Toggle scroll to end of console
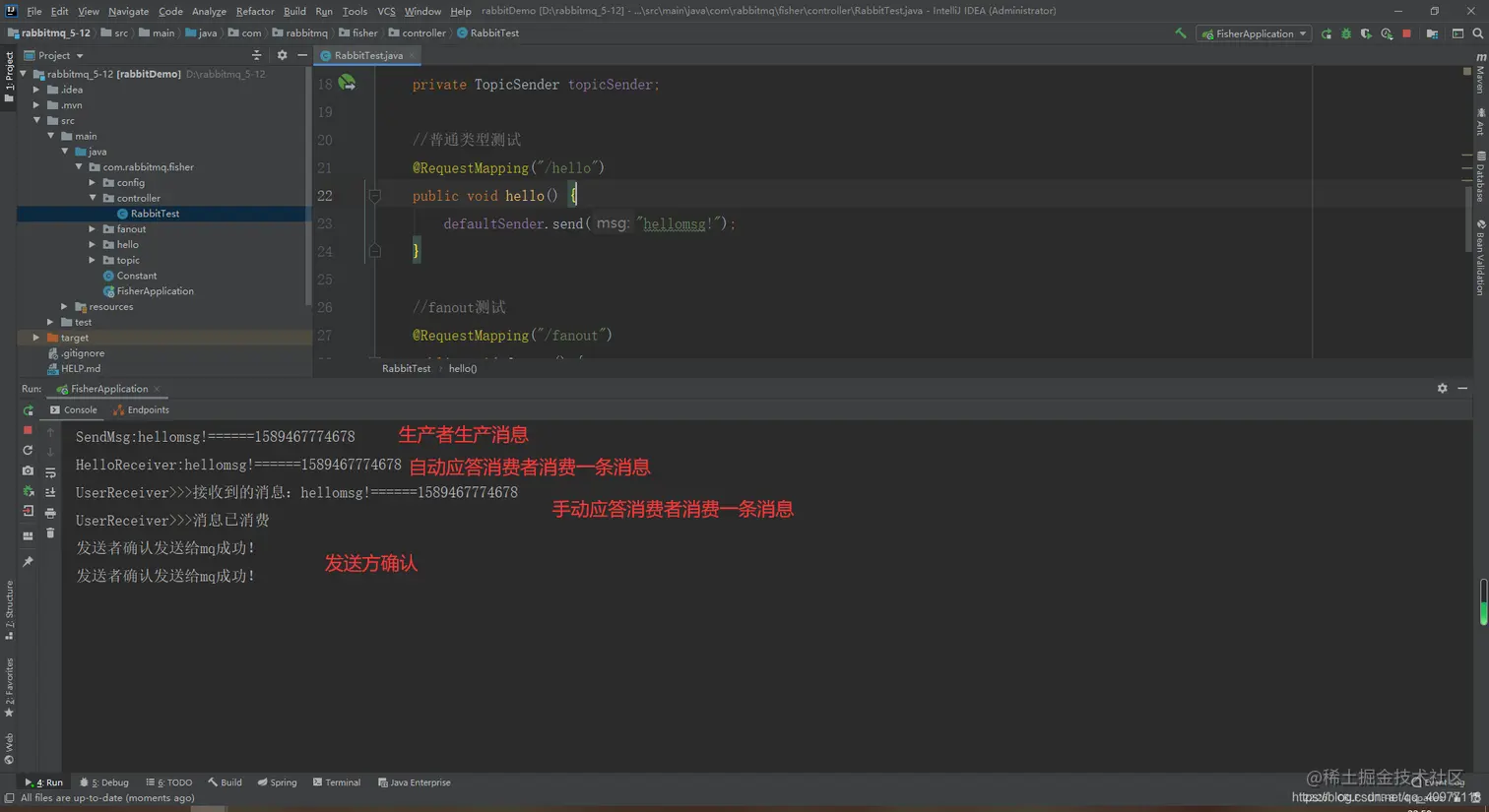 coord(50,492)
